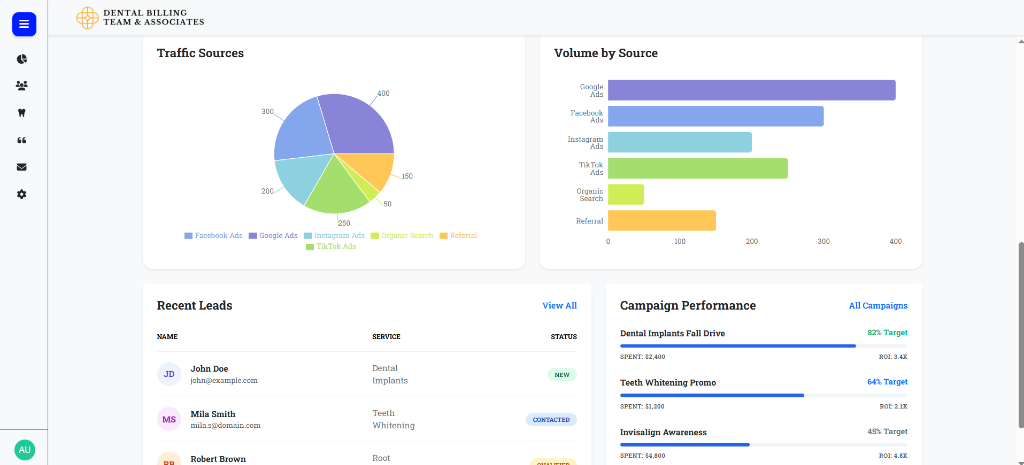
Task: Click the SPENT: $2,400 value
Action: click(642, 357)
